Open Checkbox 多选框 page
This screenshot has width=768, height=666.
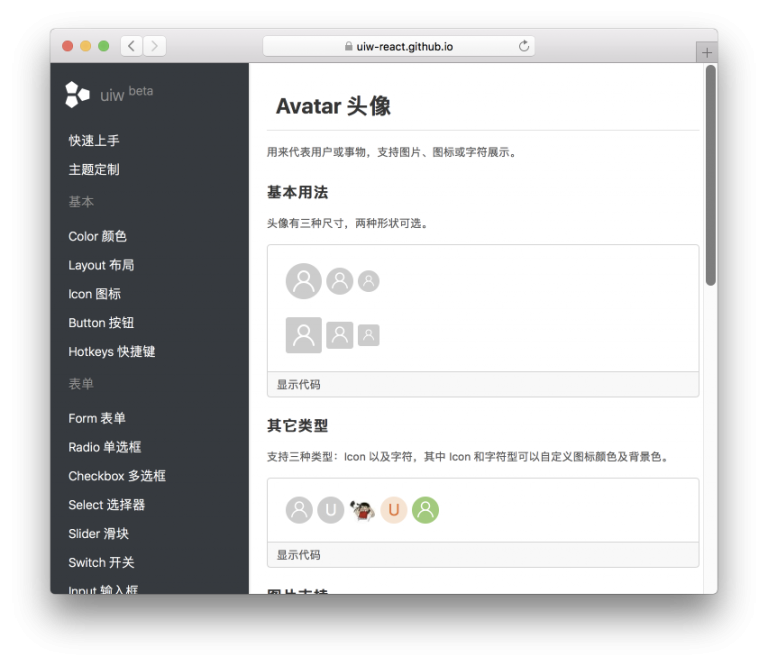click(117, 476)
